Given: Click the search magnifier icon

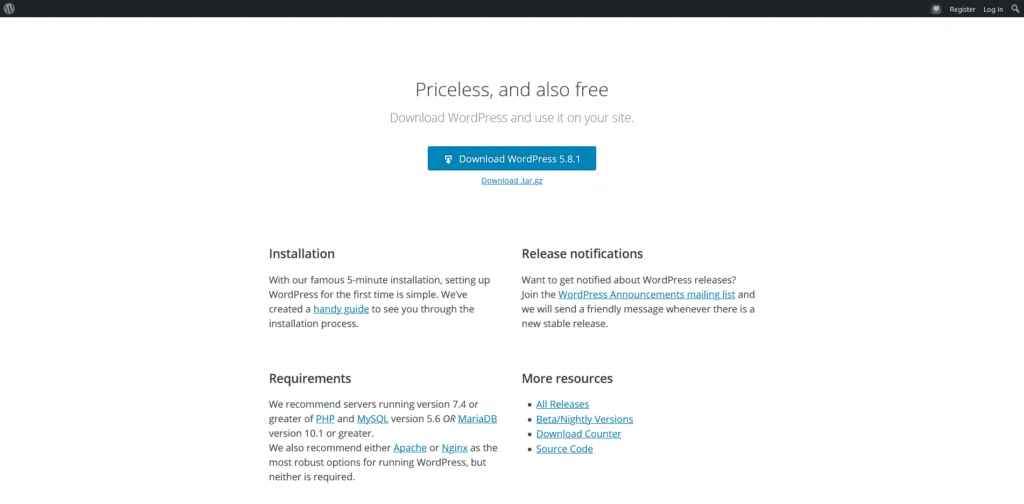Looking at the screenshot, I should pos(1014,9).
